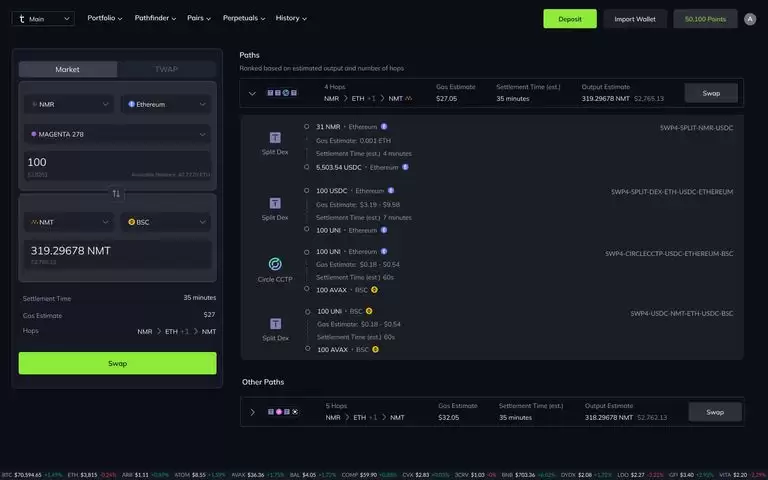Image resolution: width=768 pixels, height=480 pixels.
Task: Click the swap direction arrows icon
Action: 116,193
